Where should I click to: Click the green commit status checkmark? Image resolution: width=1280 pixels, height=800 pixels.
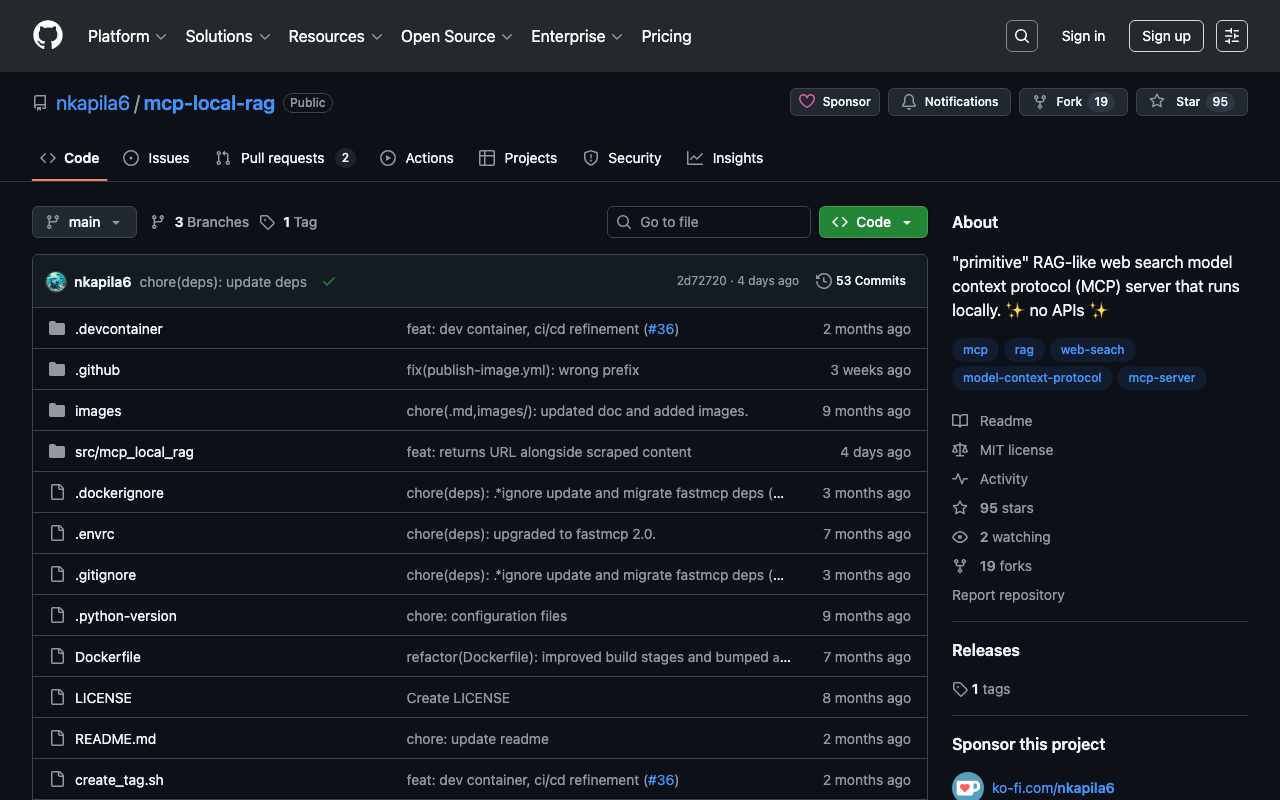pos(328,282)
